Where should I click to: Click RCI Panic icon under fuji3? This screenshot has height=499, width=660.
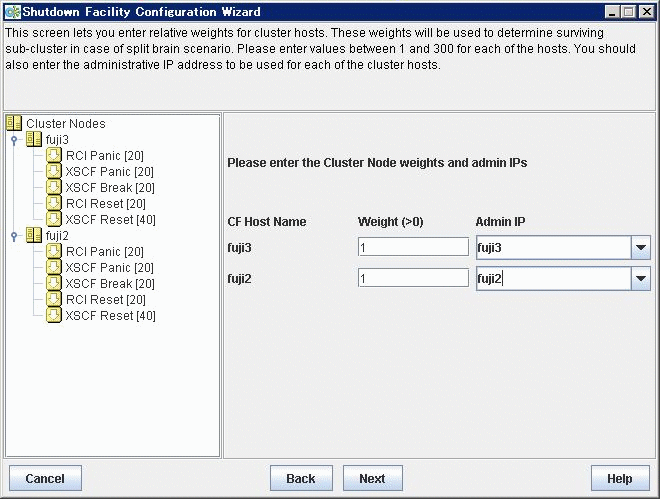pyautogui.click(x=53, y=155)
